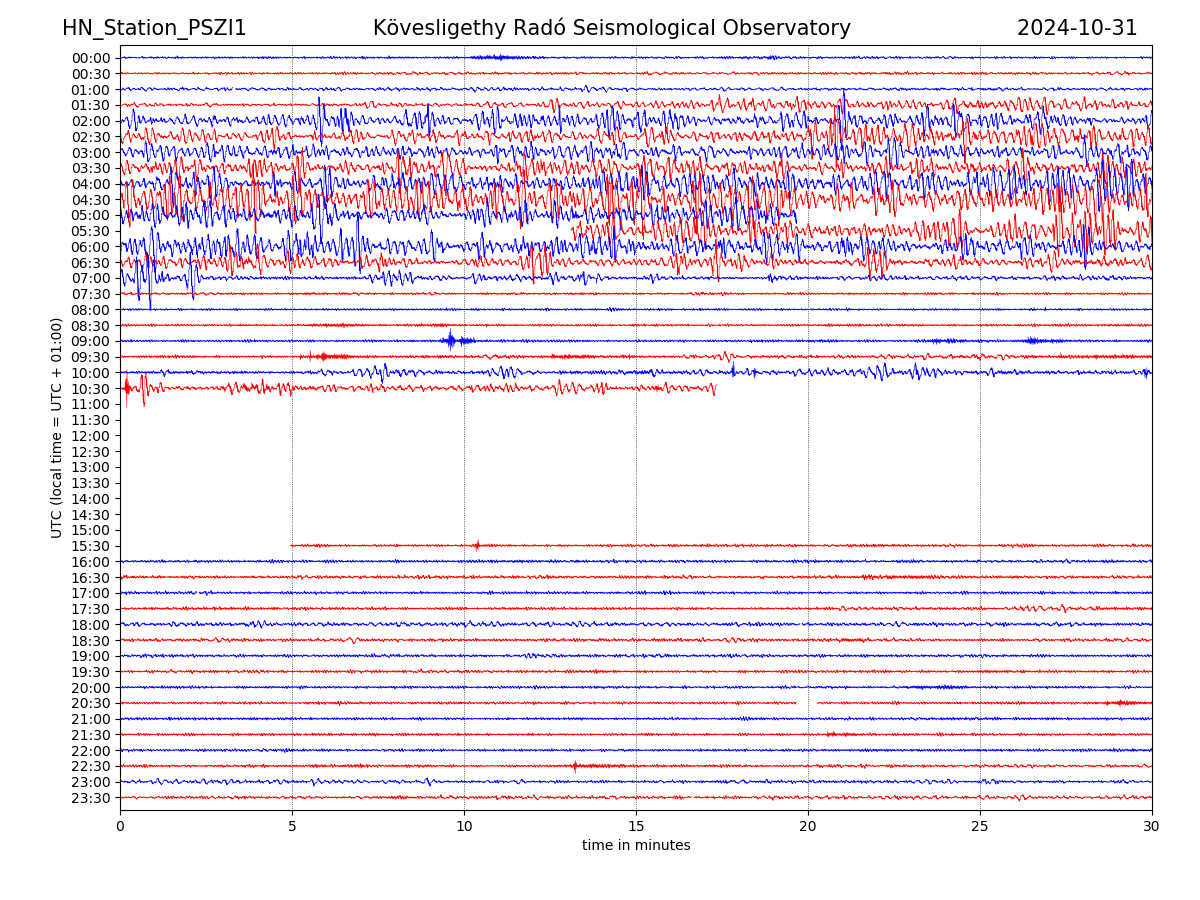Click the gap in the 20:30 red trace
1200x900 pixels.
pos(807,703)
